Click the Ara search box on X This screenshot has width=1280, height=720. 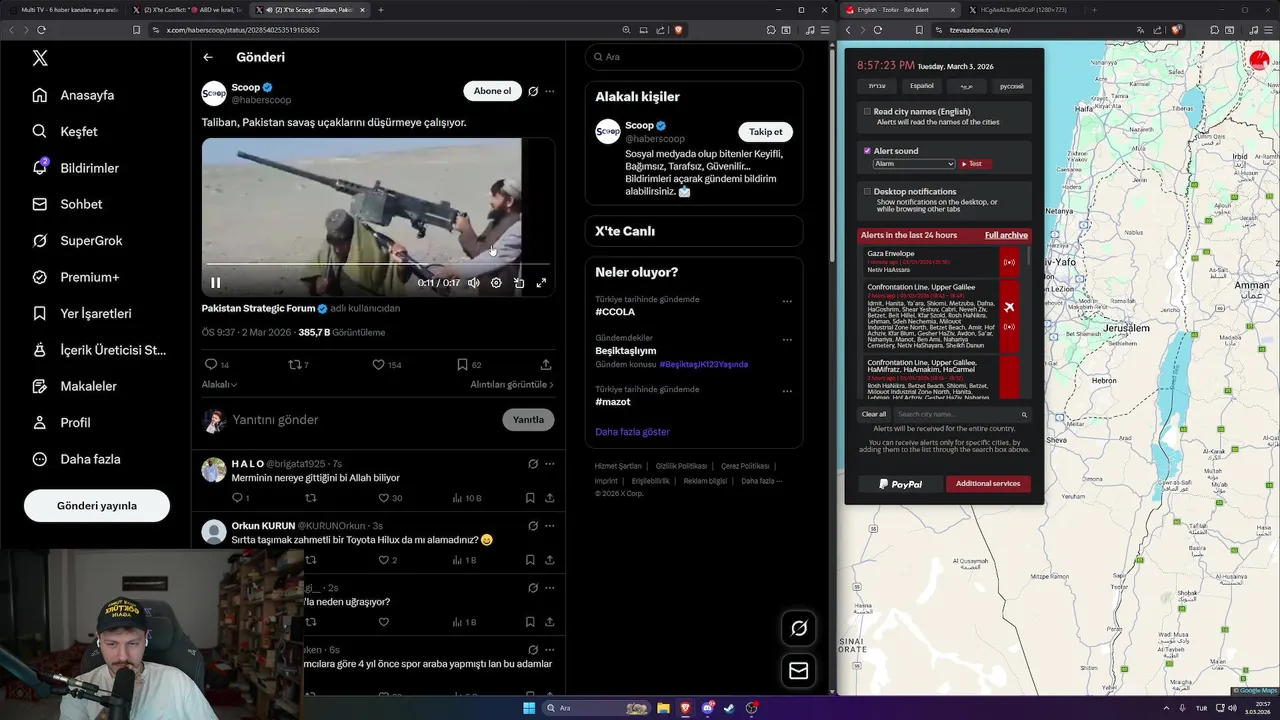point(694,57)
